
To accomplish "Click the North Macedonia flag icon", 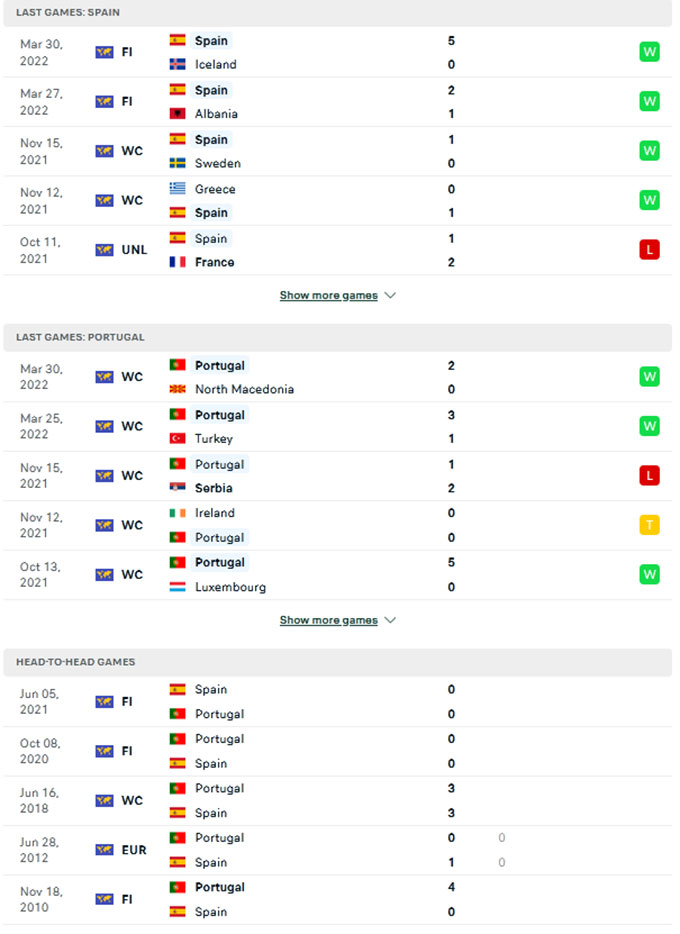I will click(177, 389).
